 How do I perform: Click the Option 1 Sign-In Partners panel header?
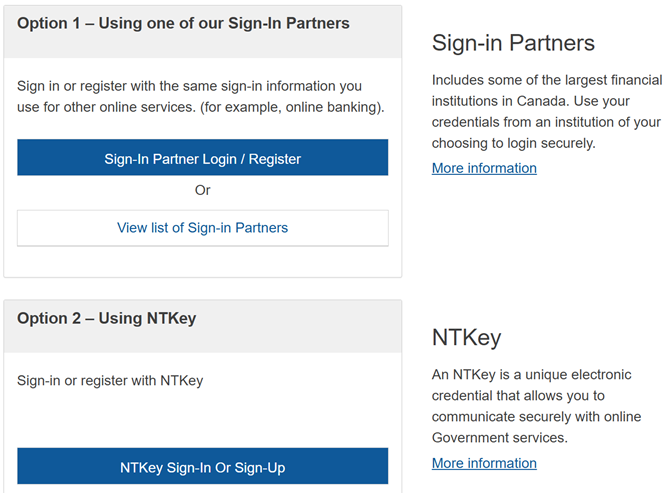pyautogui.click(x=183, y=23)
